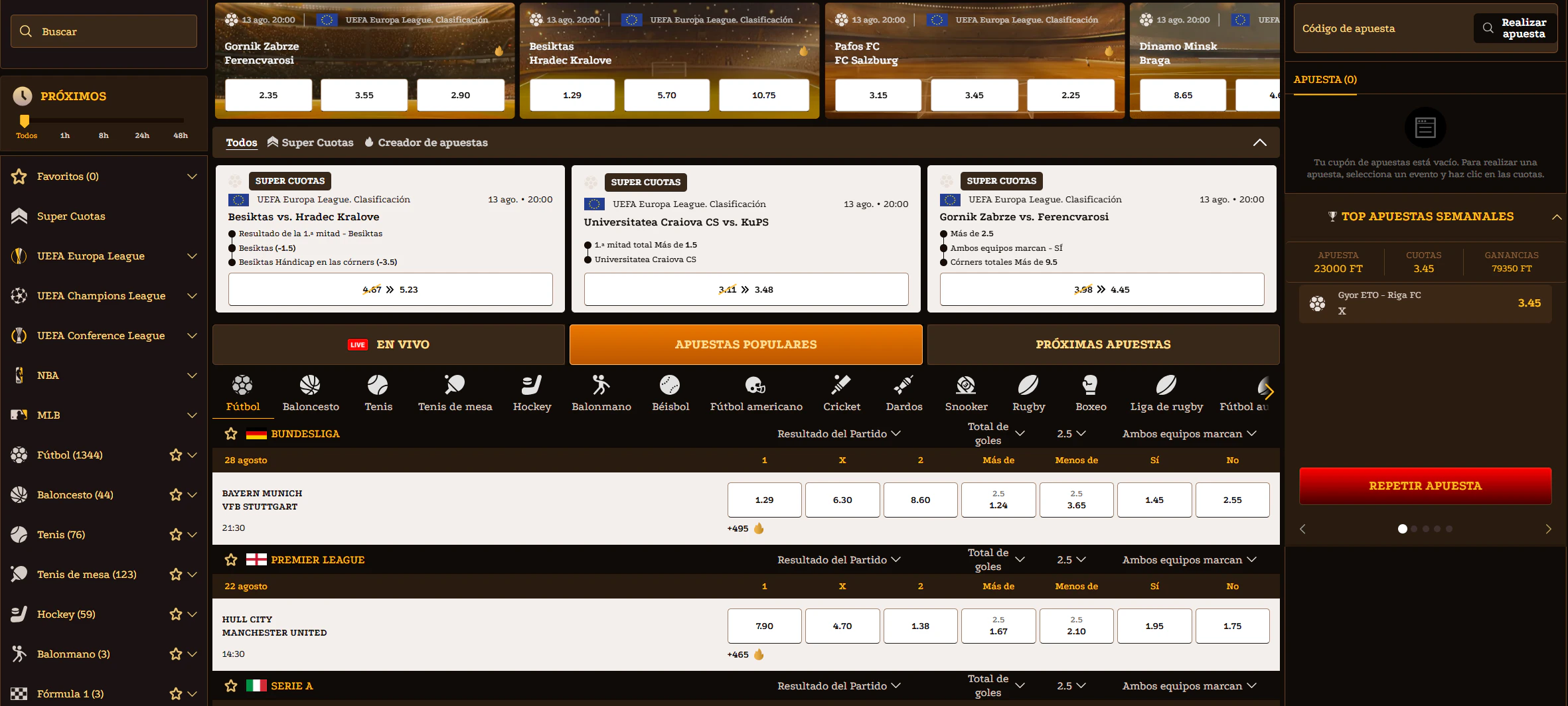
Task: Select Creador de apuestas tab
Action: (426, 143)
